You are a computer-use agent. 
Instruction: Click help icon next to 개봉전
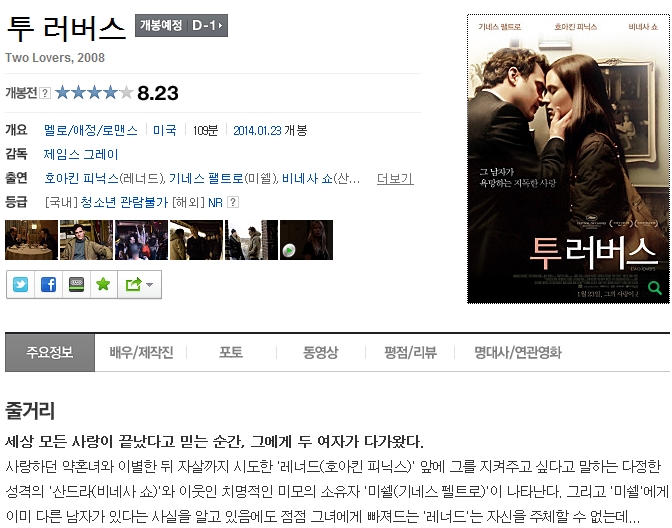45,93
